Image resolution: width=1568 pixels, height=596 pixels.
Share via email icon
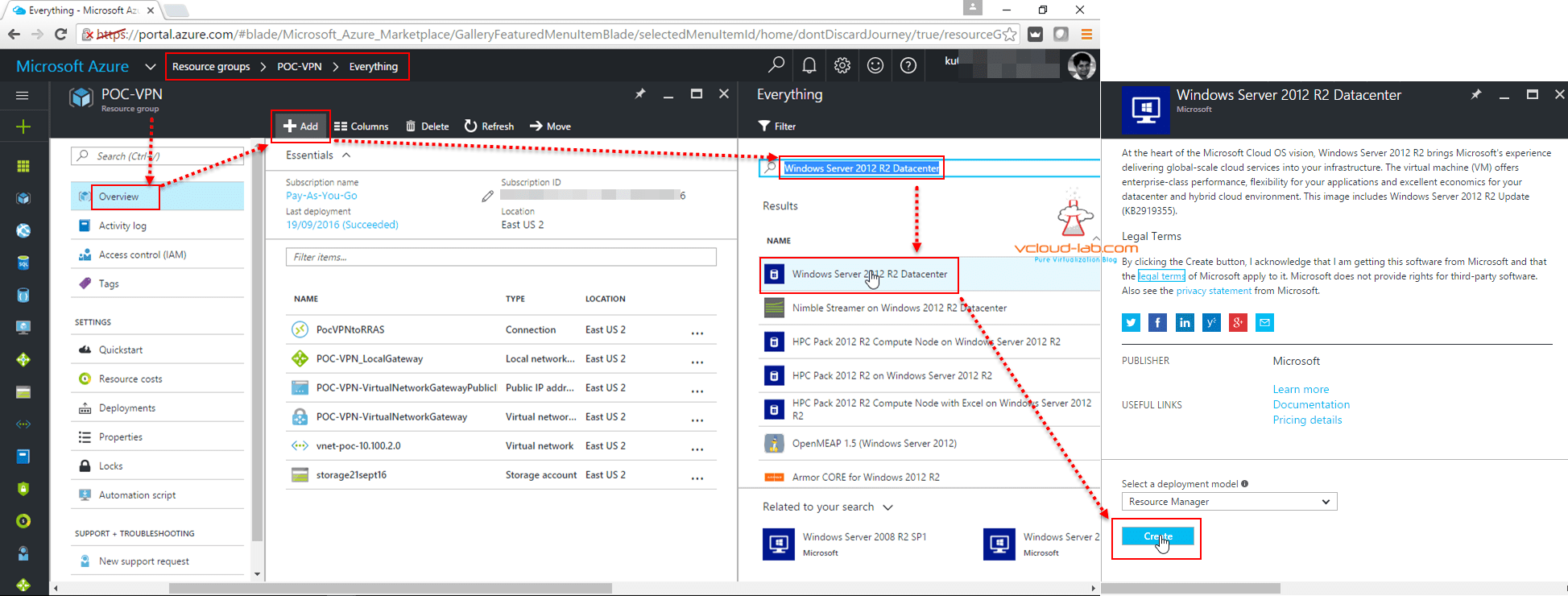[x=1264, y=323]
